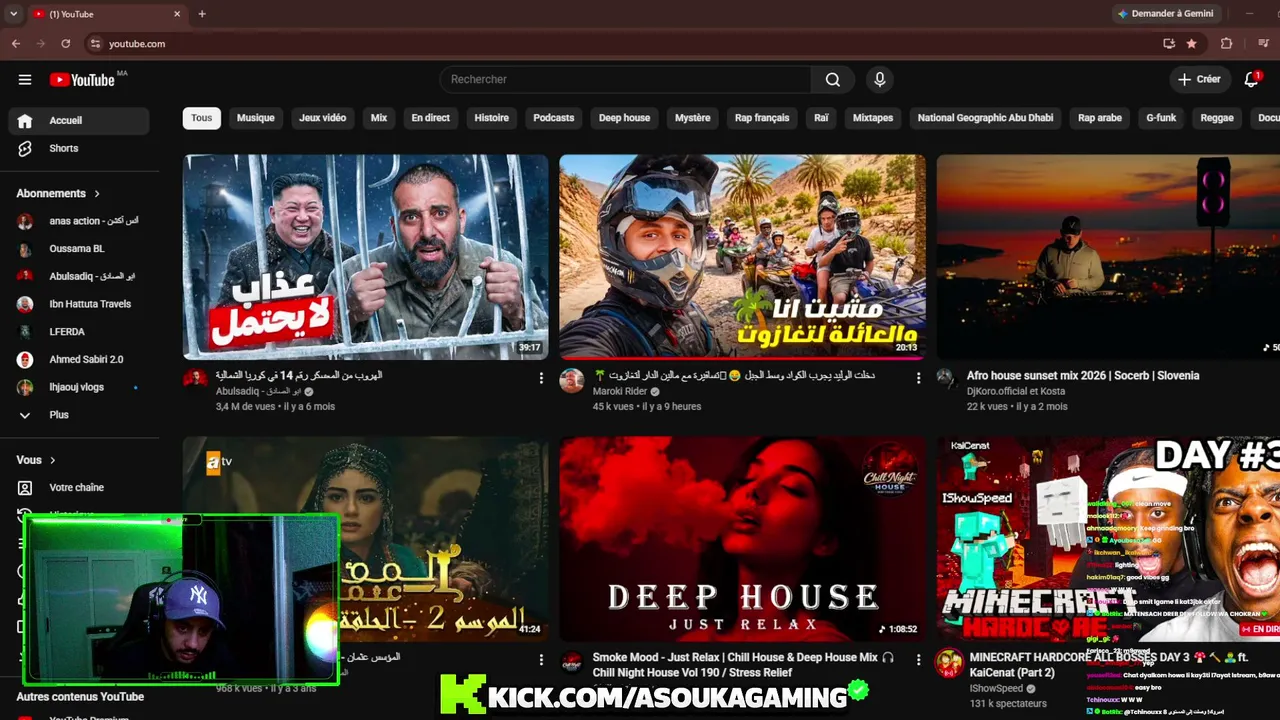This screenshot has height=720, width=1280.
Task: Bookmark this page with the star icon
Action: pyautogui.click(x=1192, y=44)
